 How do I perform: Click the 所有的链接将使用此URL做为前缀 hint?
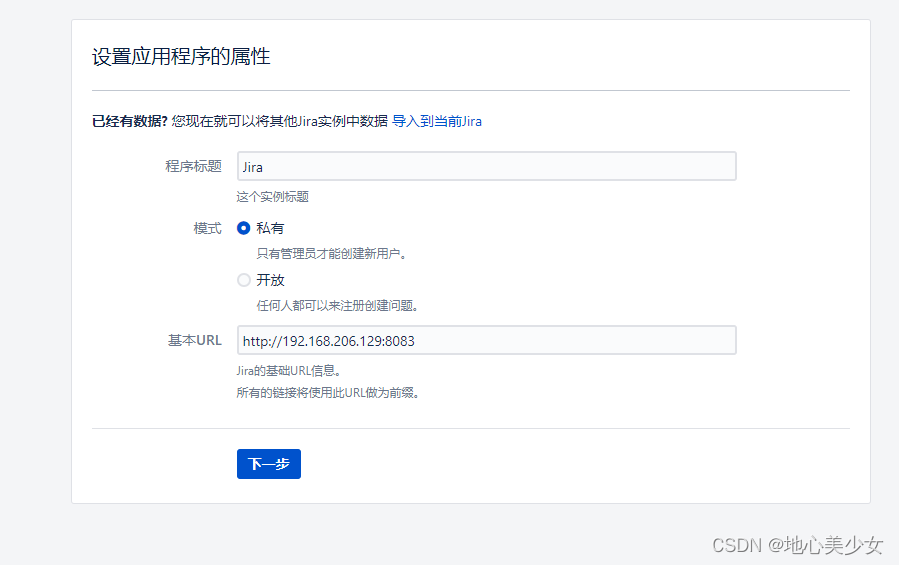[328, 392]
